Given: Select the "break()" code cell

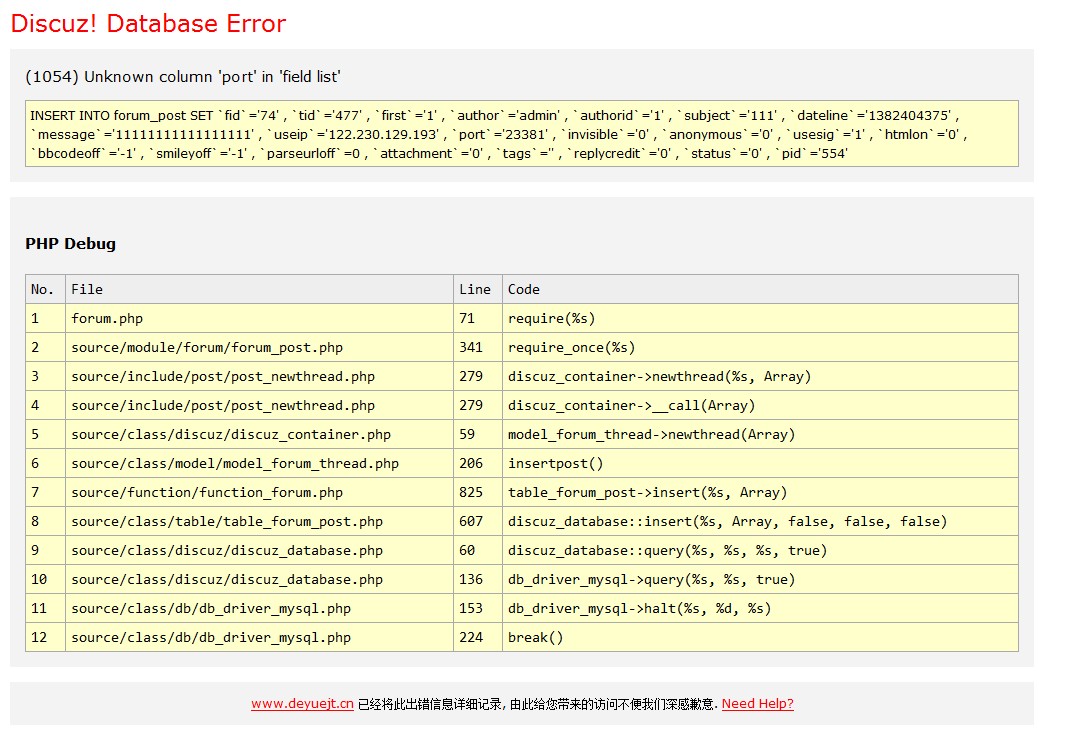Looking at the screenshot, I should (x=760, y=637).
